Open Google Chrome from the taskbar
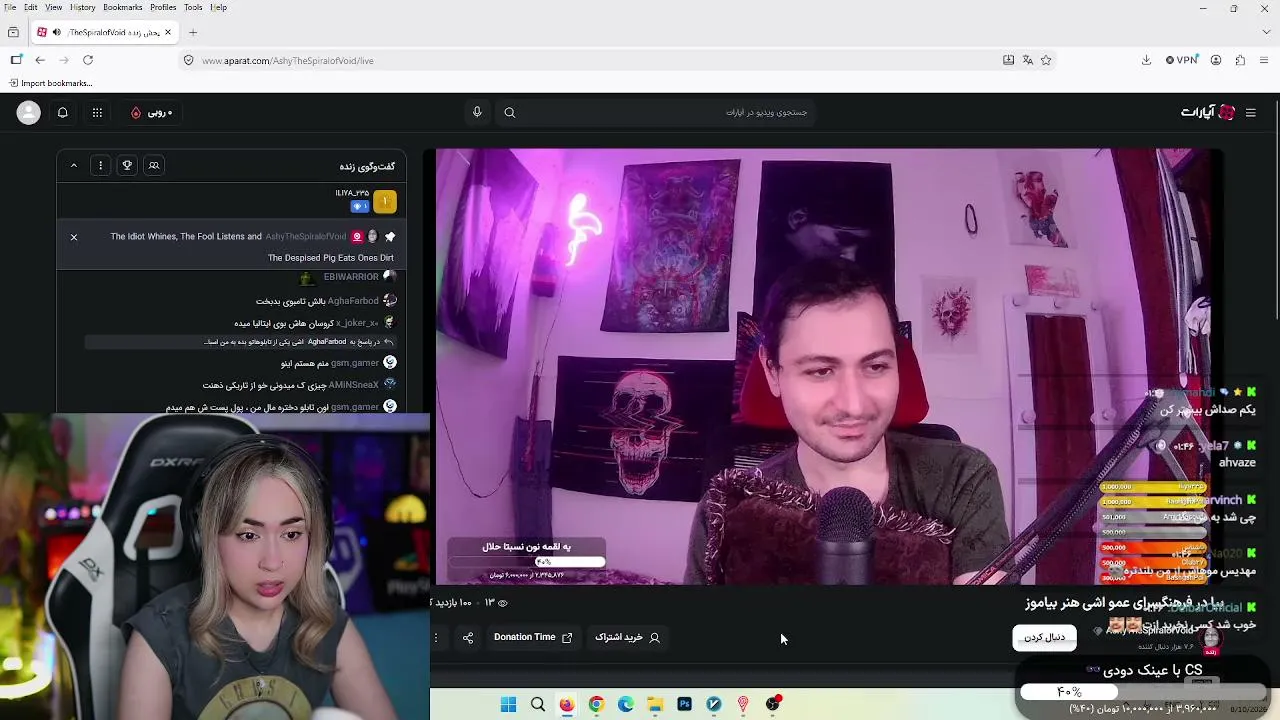This screenshot has width=1280, height=720. click(x=596, y=704)
